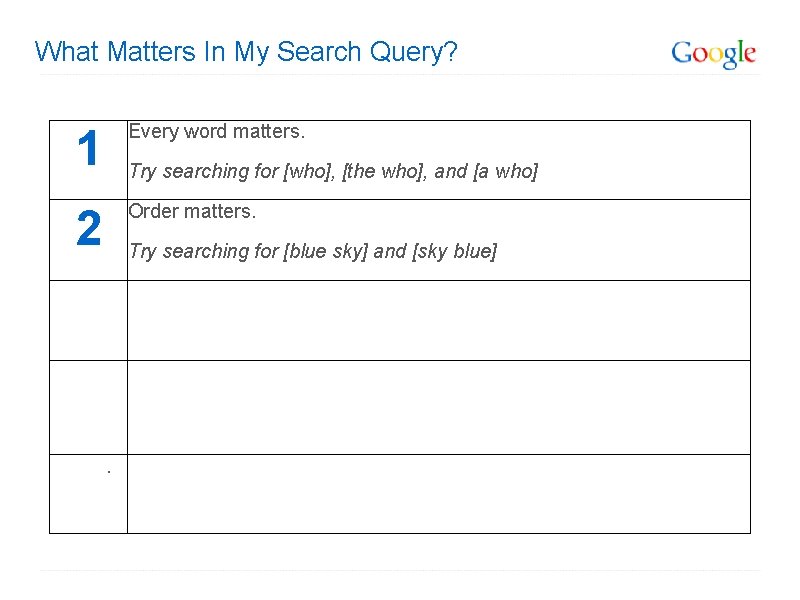Select the text 'Order matters.'
Viewport: 800px width, 600px height.
(192, 211)
